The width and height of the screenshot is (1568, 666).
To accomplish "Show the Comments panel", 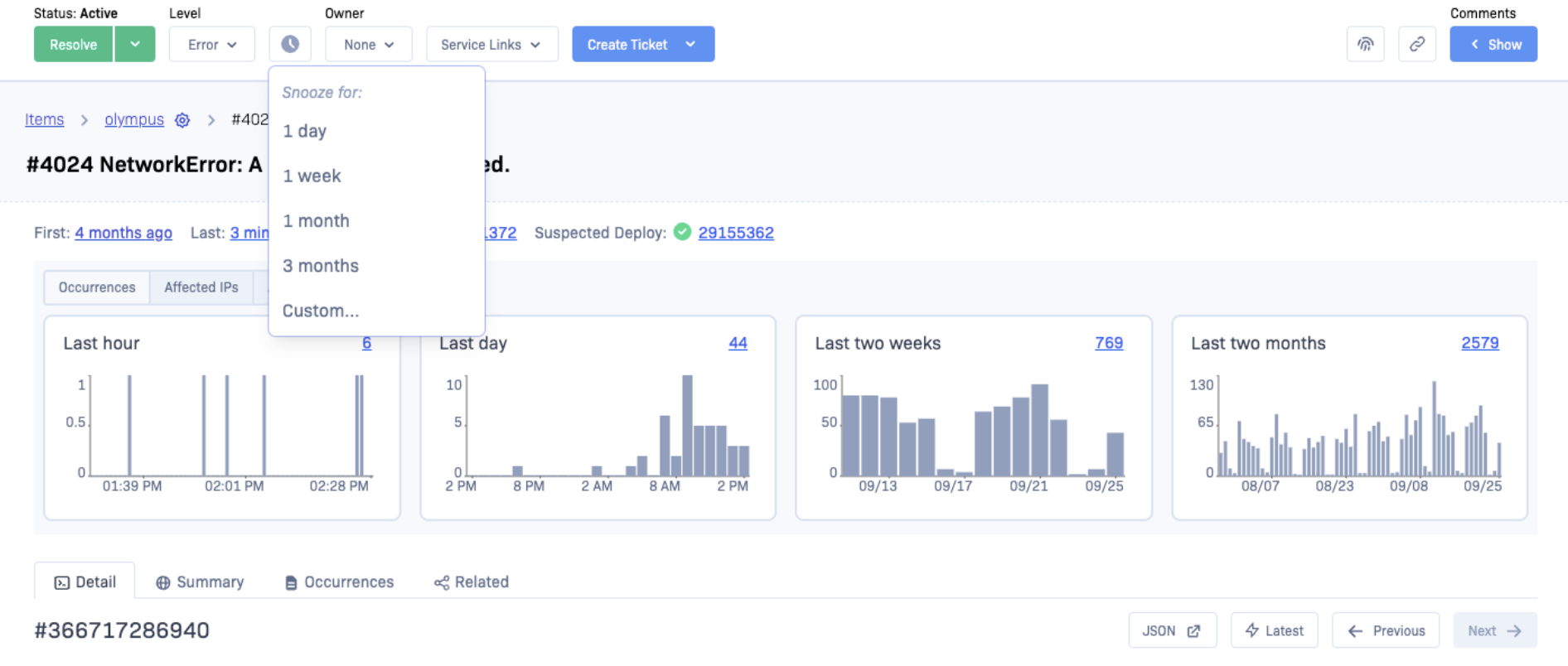I will click(x=1493, y=45).
